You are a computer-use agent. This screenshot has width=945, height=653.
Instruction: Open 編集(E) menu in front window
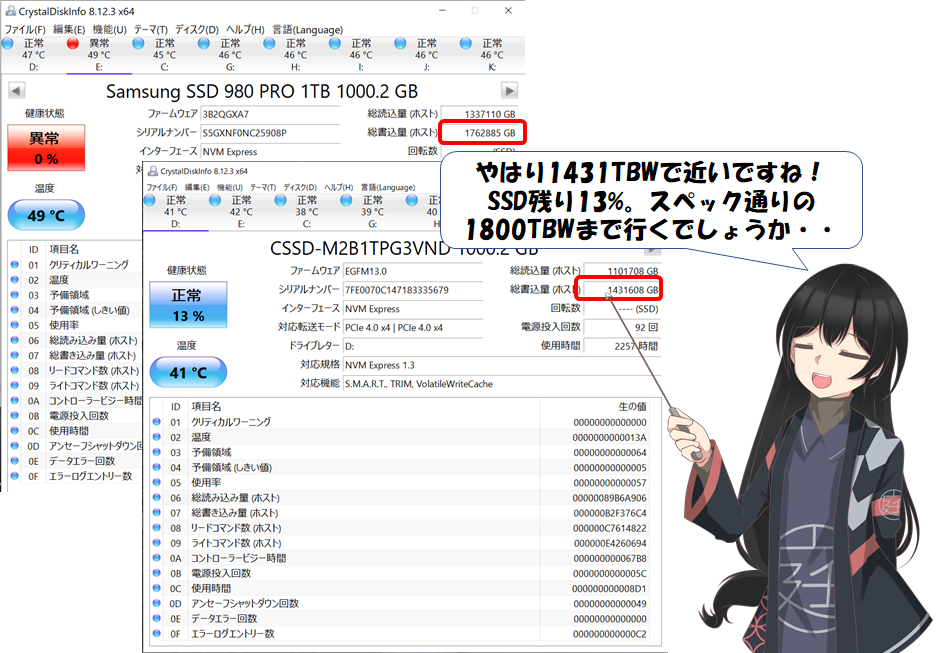coord(196,188)
